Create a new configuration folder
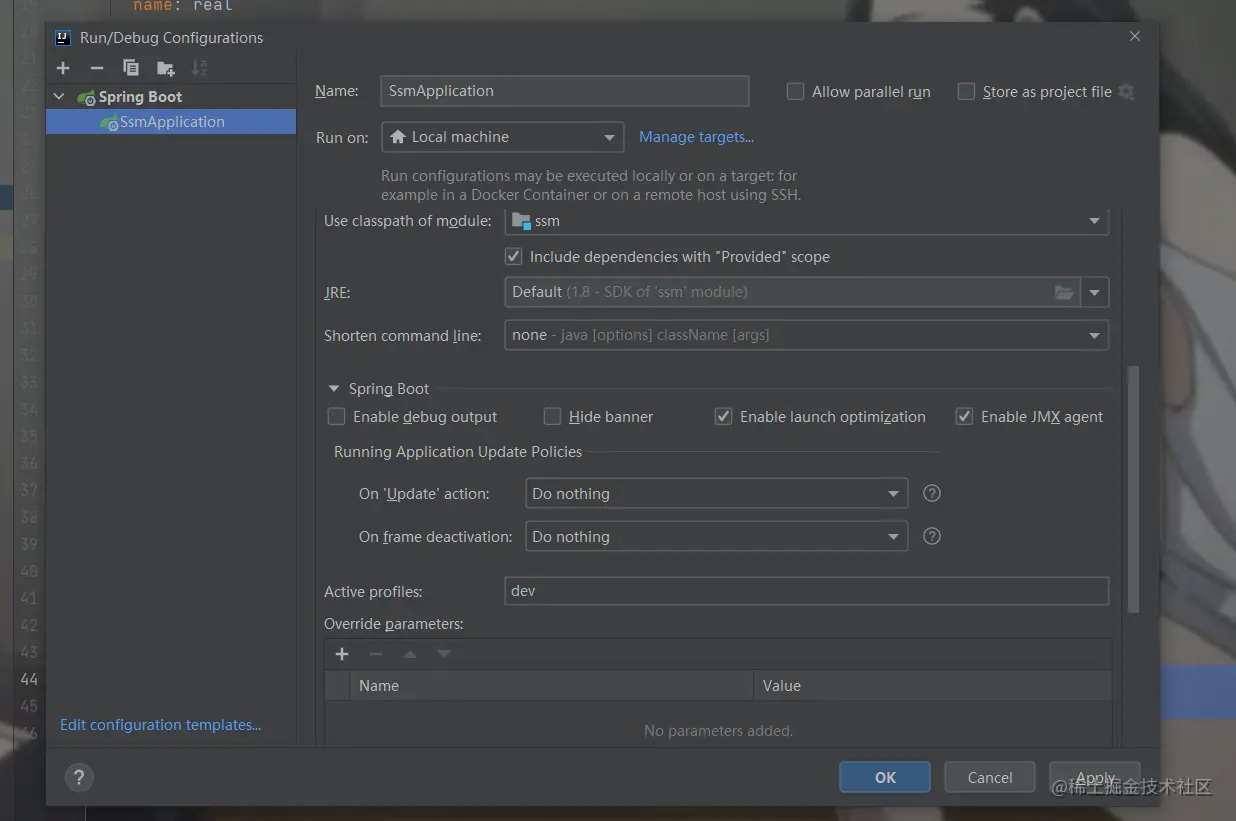 (x=166, y=68)
